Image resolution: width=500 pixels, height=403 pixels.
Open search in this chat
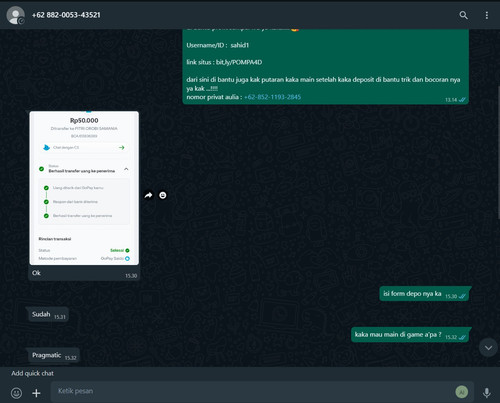click(463, 15)
